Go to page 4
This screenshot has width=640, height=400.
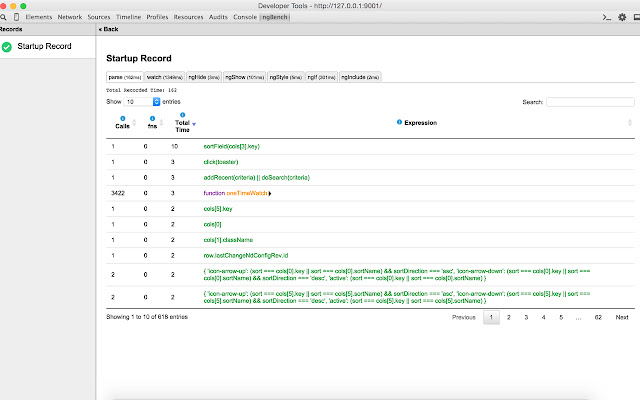tap(543, 317)
